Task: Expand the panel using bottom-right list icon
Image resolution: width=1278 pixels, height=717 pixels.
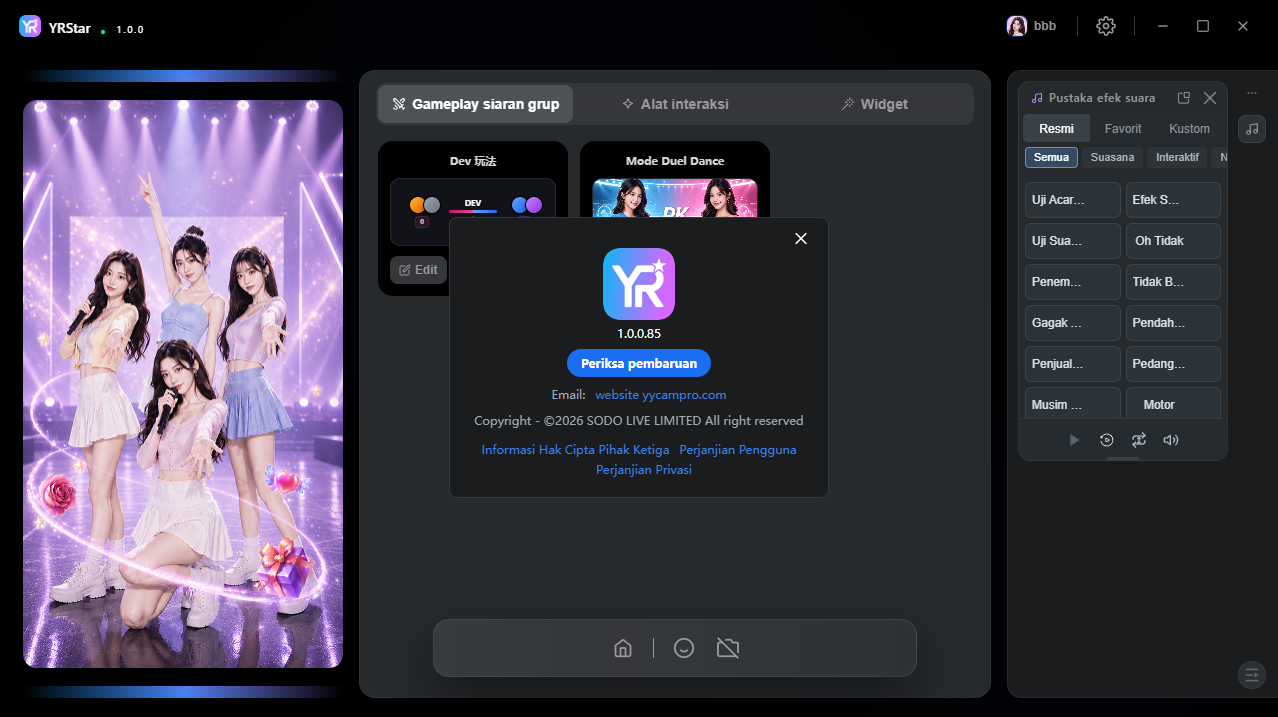Action: pos(1251,675)
